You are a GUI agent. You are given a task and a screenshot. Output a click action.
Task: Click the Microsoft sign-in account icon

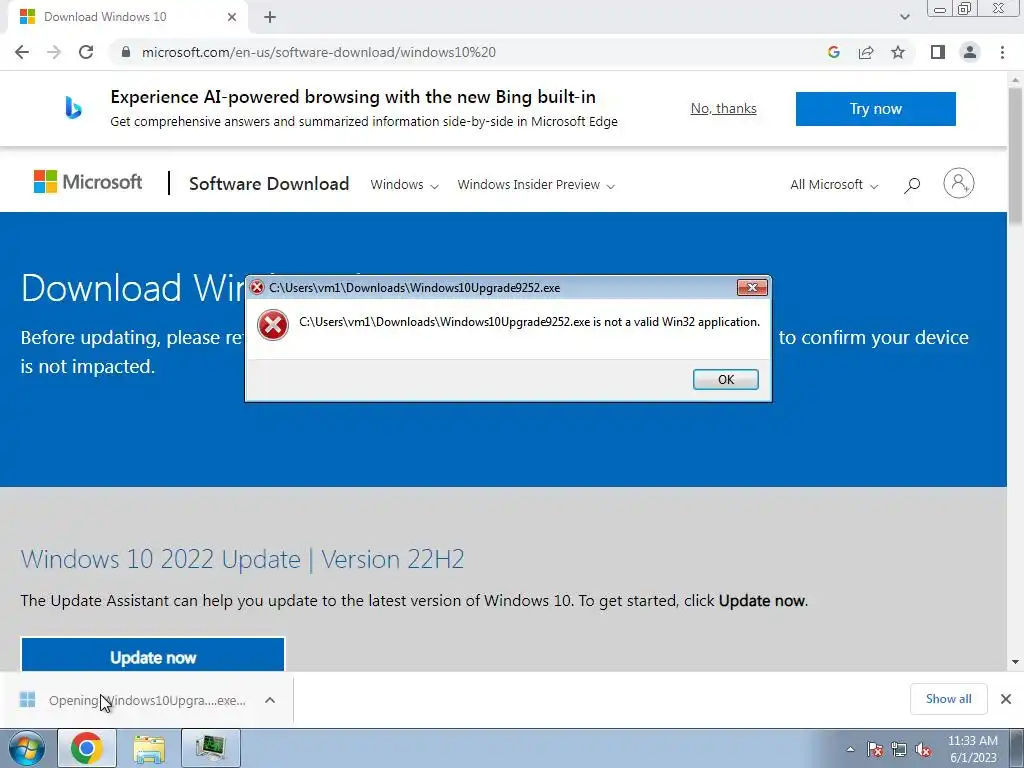pos(959,184)
